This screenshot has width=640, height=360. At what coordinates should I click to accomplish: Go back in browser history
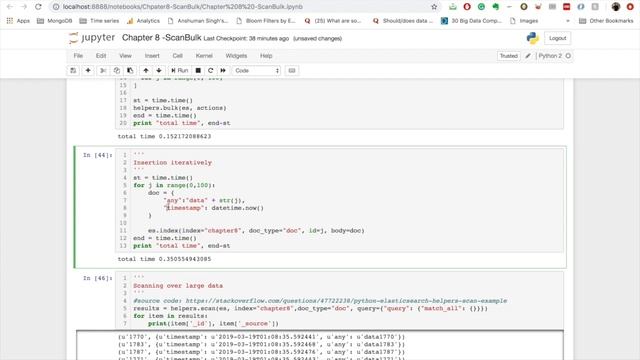tap(10, 7)
